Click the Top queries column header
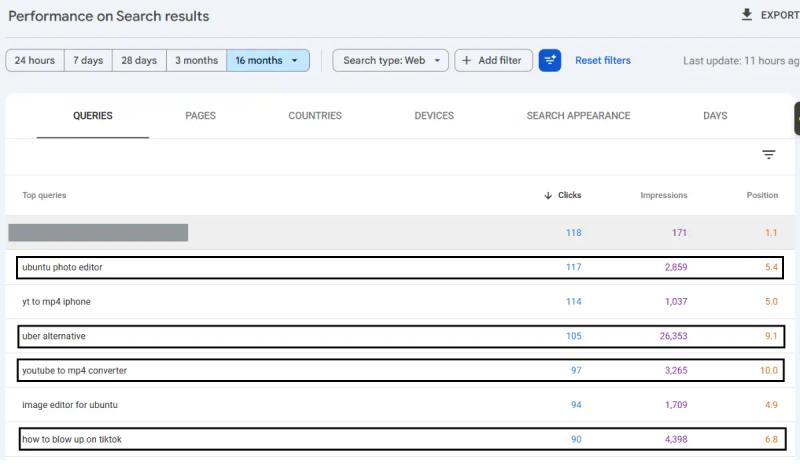Viewport: 800px width, 464px height. (44, 195)
